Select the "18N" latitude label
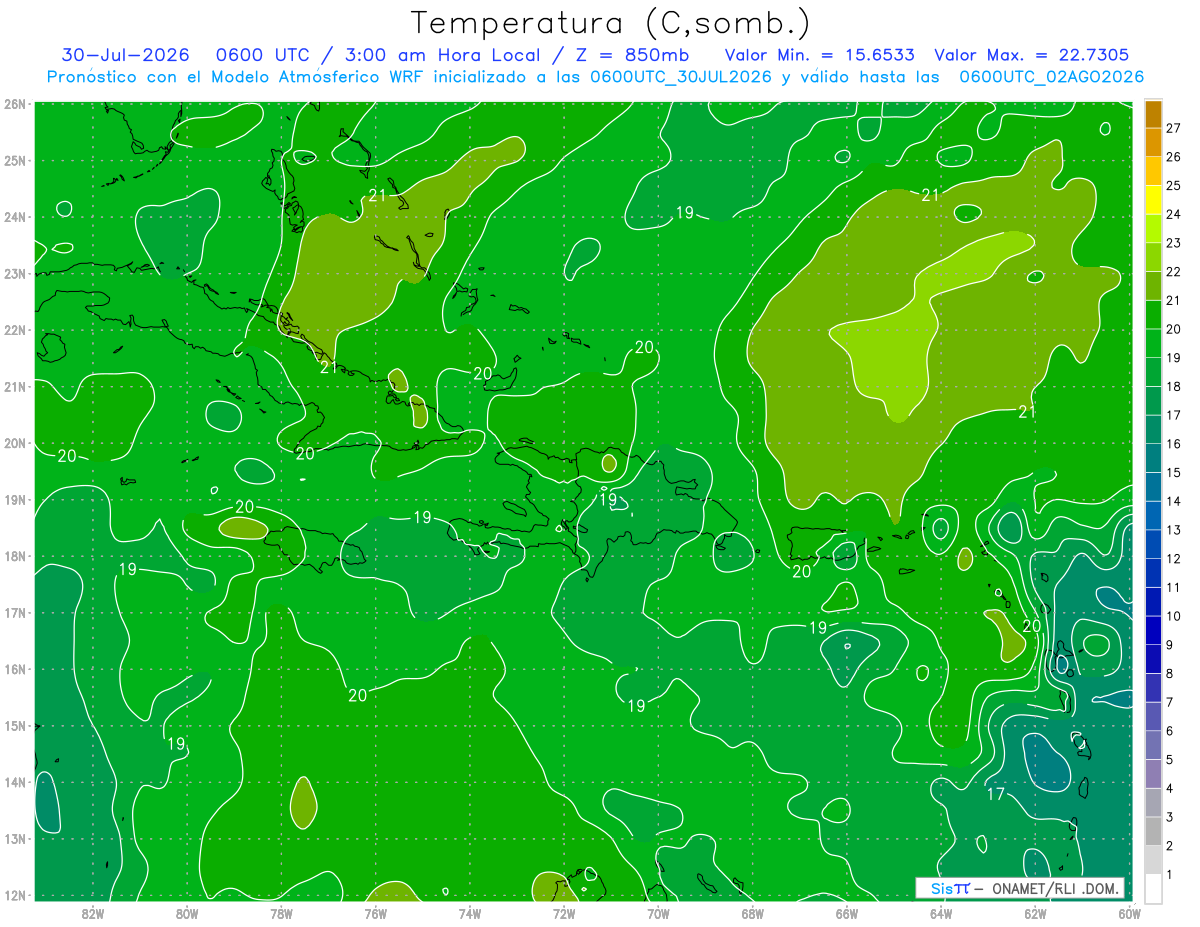The width and height of the screenshot is (1200, 927). [15, 556]
